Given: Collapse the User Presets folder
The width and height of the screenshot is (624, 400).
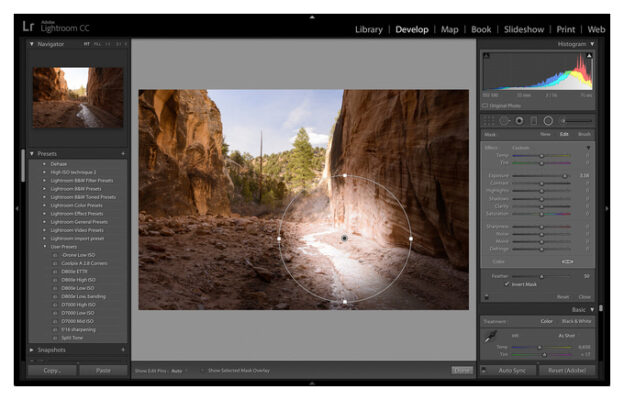Looking at the screenshot, I should point(45,247).
